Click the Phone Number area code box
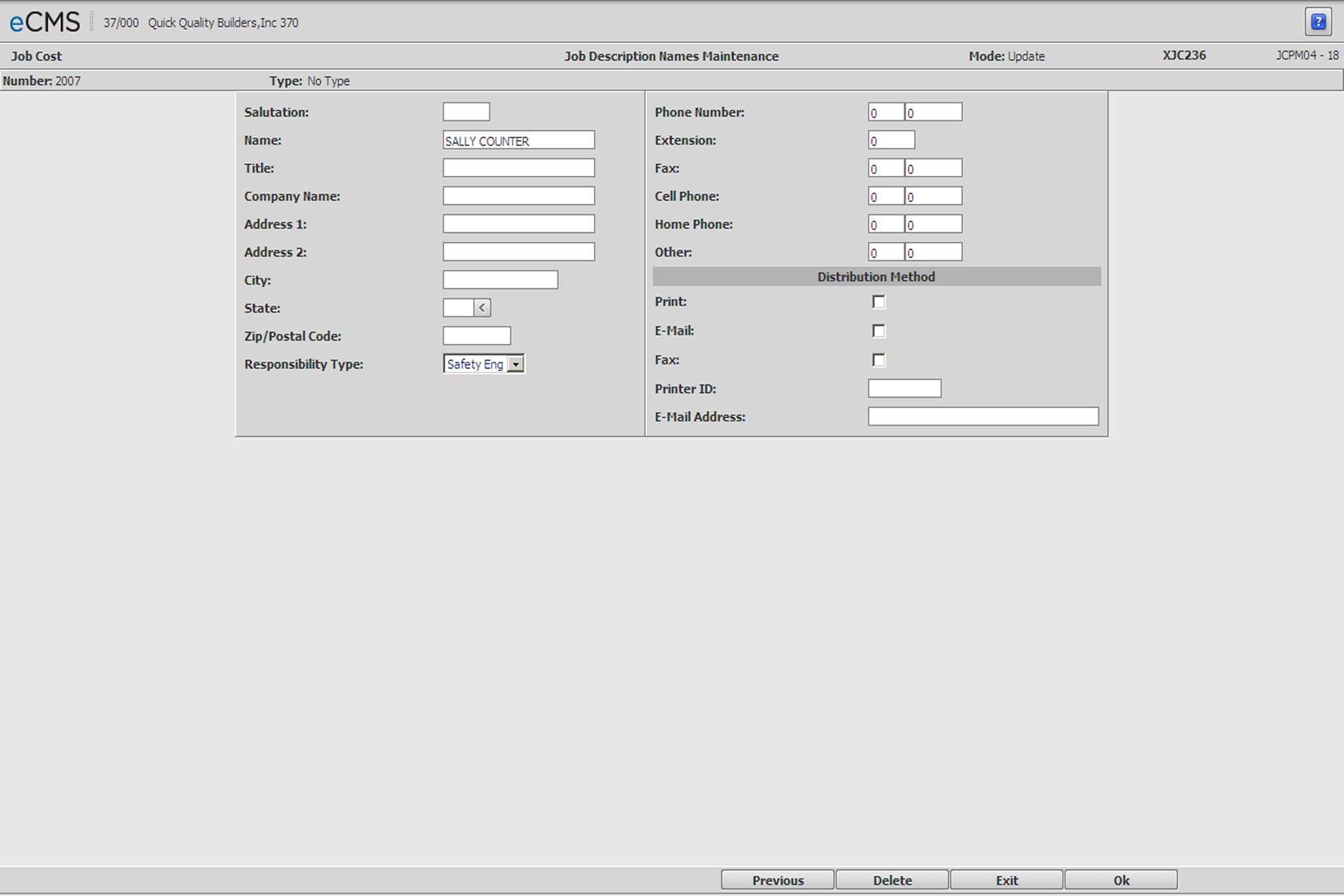 885,112
